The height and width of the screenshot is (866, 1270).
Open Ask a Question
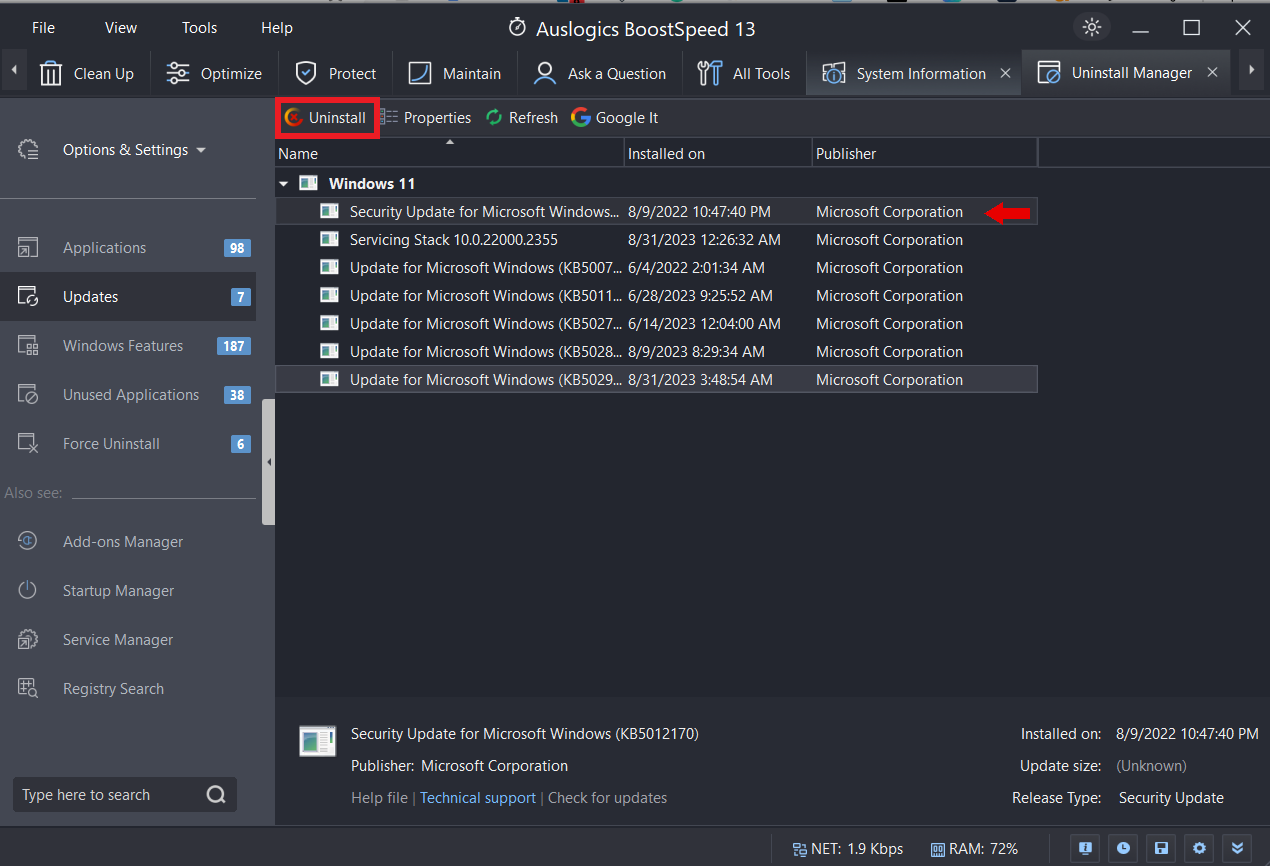[x=598, y=72]
